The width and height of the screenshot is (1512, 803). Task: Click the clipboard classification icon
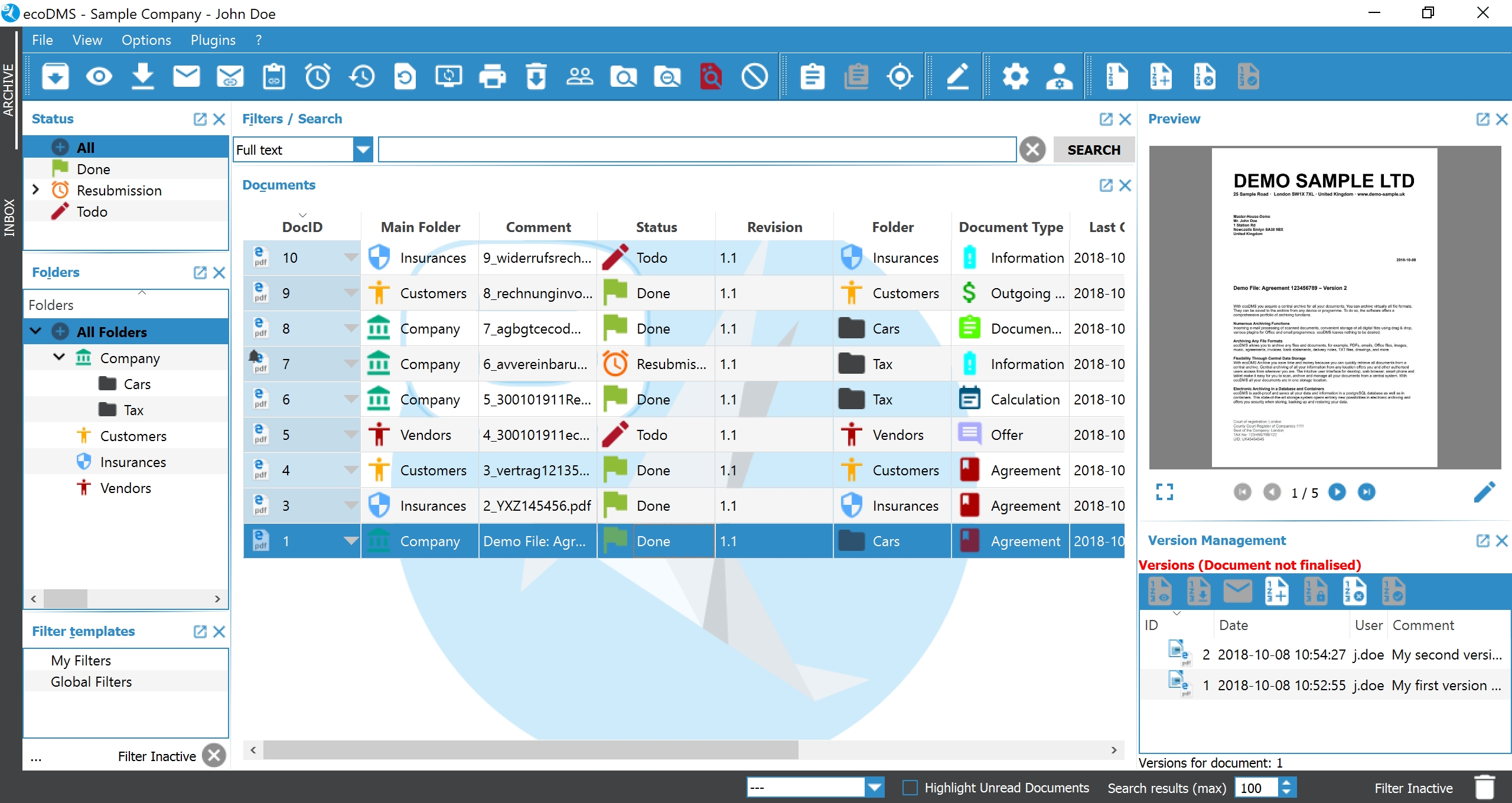(813, 77)
